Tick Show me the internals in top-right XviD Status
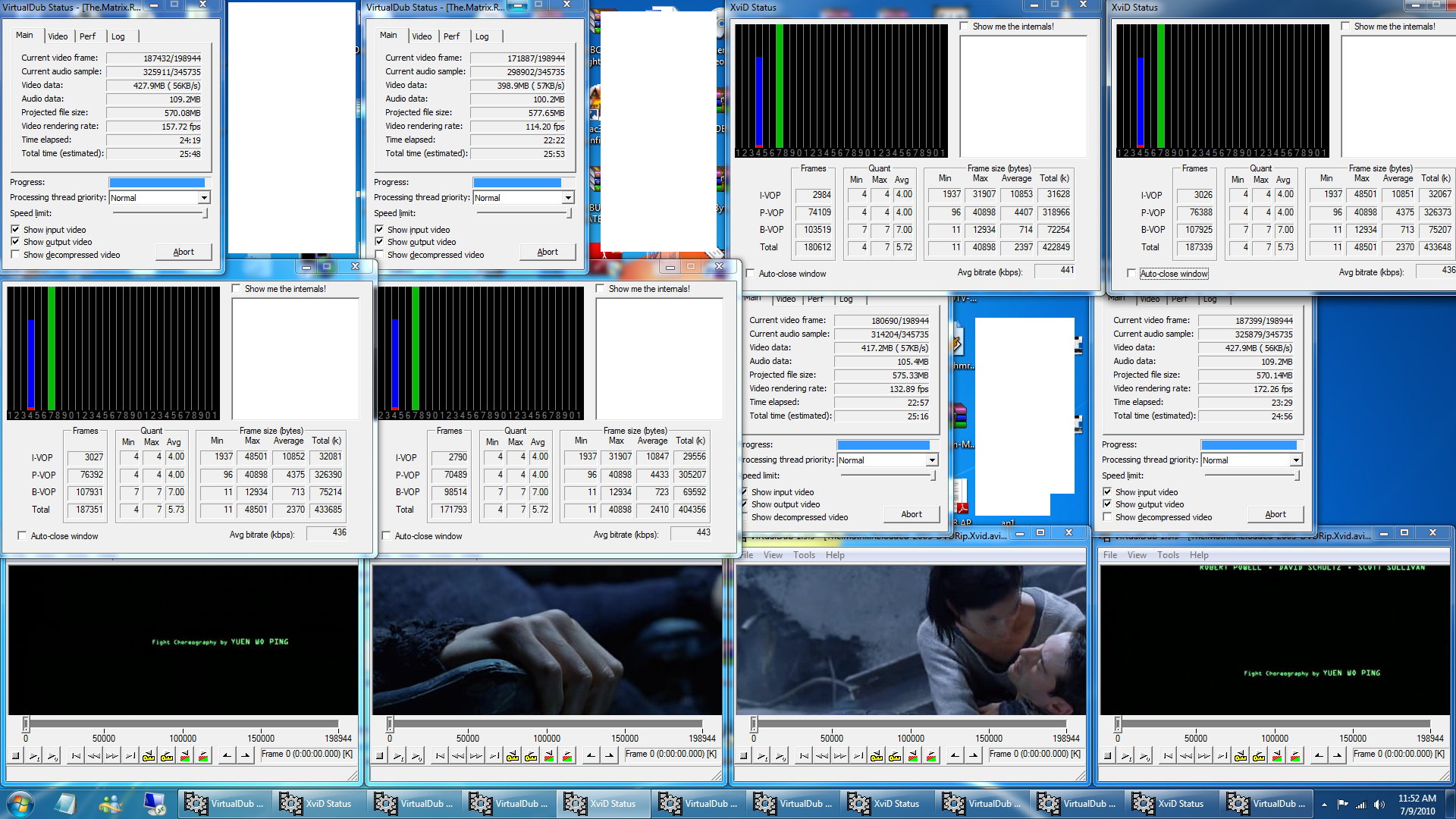The height and width of the screenshot is (819, 1456). 1345,27
